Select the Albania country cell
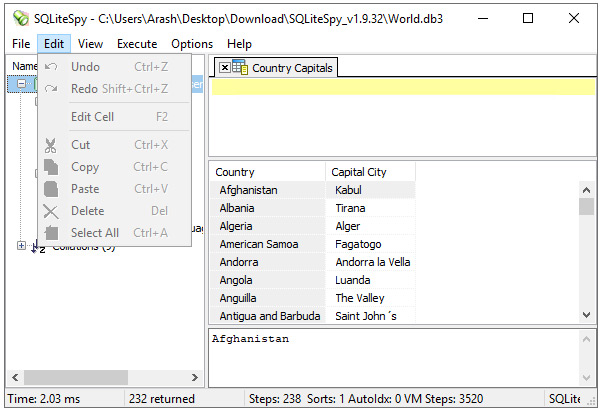 267,208
